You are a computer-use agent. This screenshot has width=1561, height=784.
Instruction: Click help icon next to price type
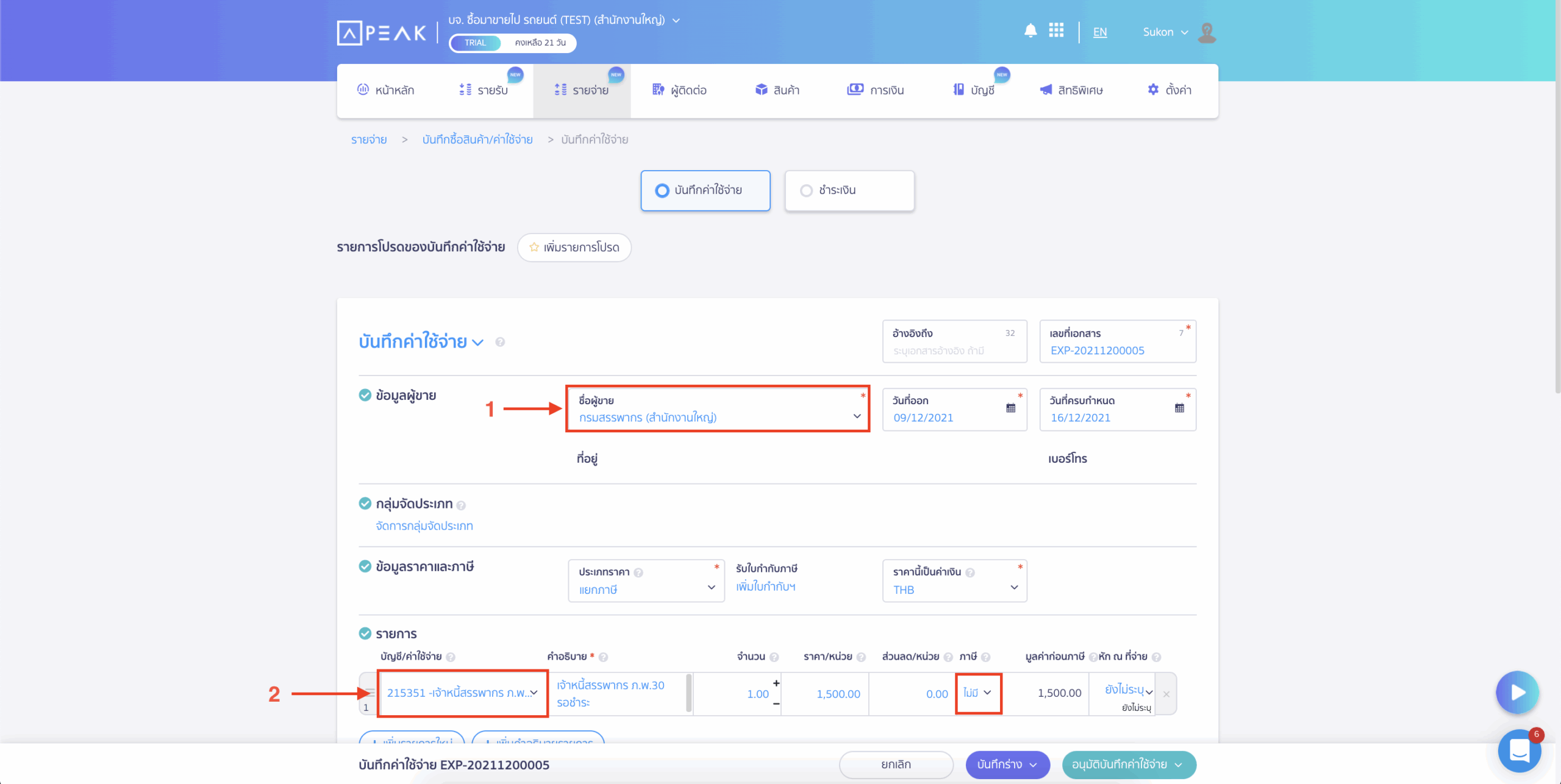tap(638, 572)
